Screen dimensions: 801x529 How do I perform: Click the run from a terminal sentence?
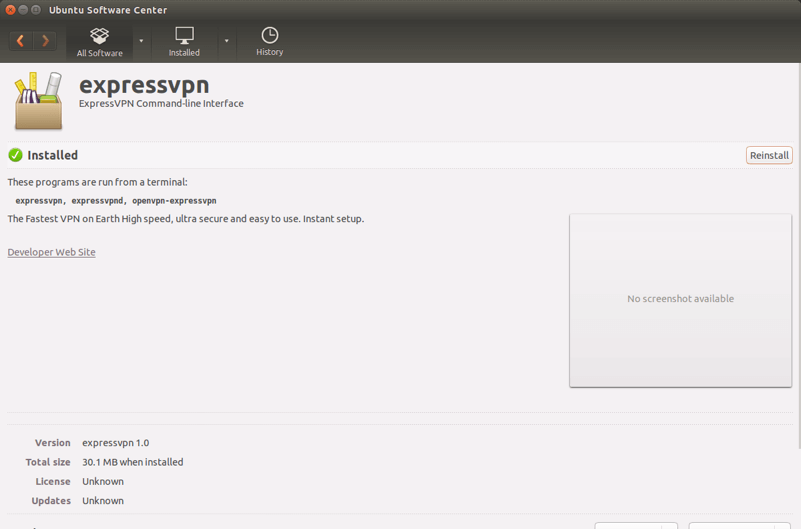tap(98, 182)
